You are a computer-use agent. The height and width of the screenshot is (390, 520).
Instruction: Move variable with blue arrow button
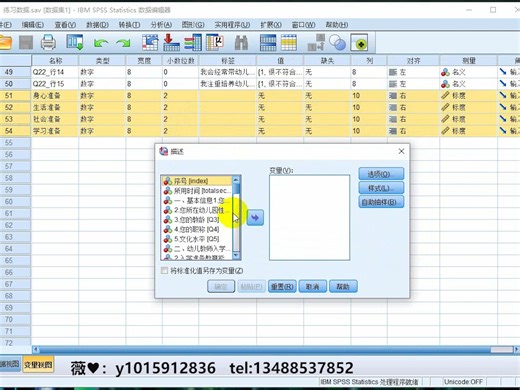tap(255, 218)
